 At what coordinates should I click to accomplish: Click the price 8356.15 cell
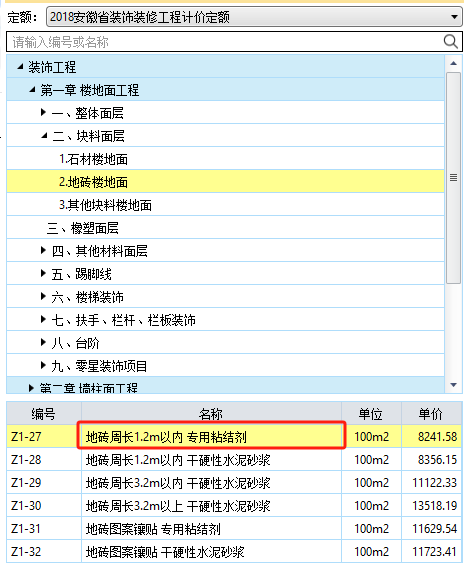click(x=431, y=460)
